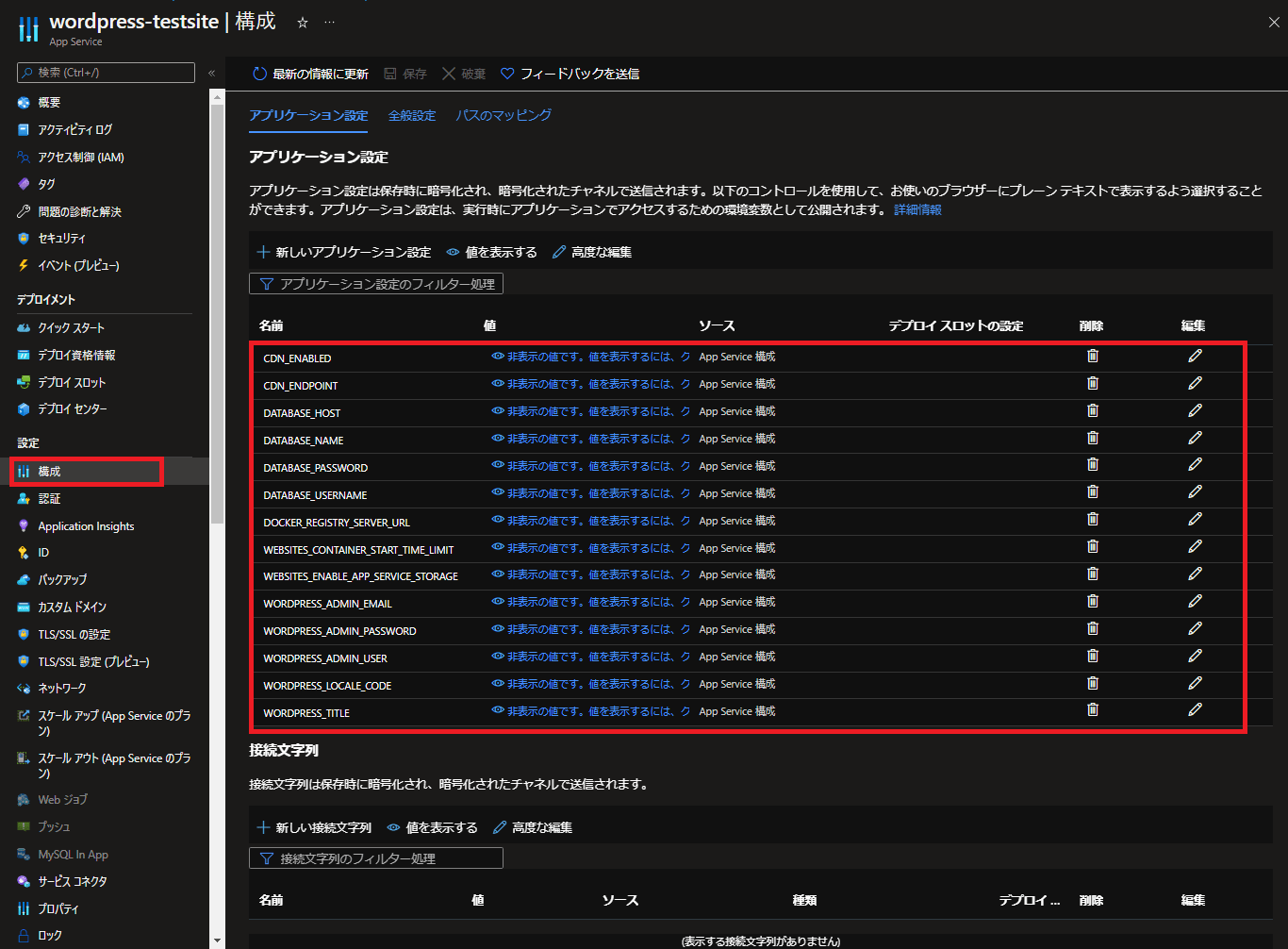Image resolution: width=1288 pixels, height=949 pixels.
Task: Click 最新の情報に更新 refresh button
Action: coord(310,74)
